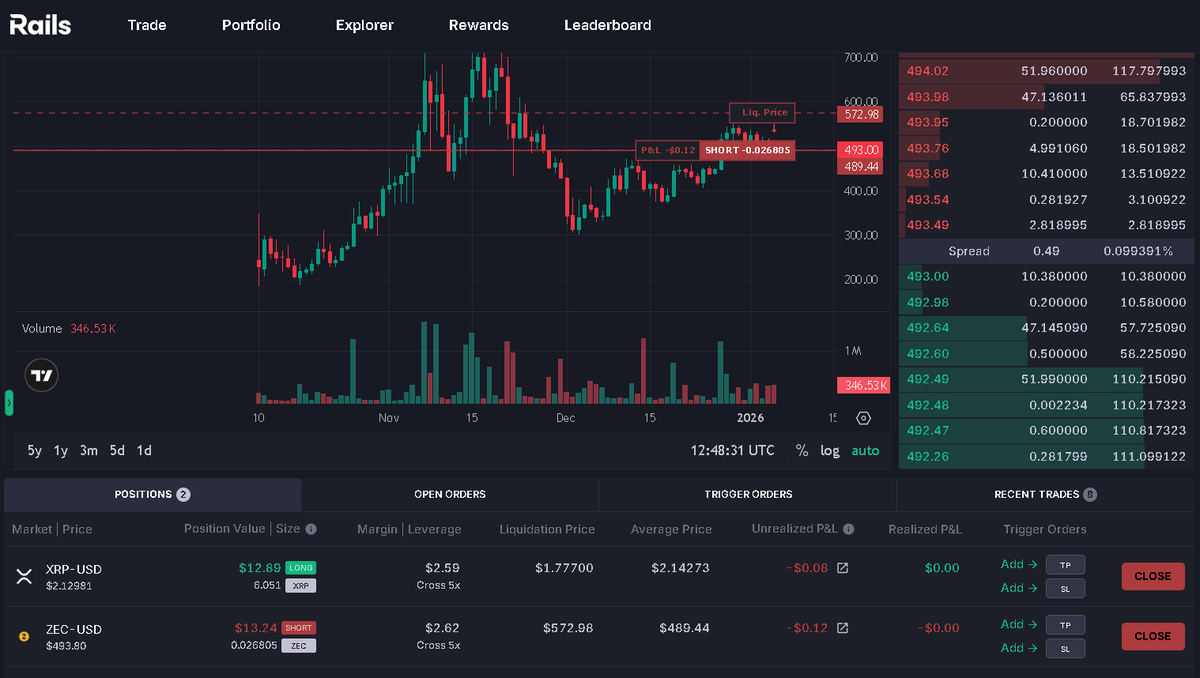Screen dimensions: 1200x678
Task: Click SHORT -0.026805 position marker on chart
Action: 747,150
